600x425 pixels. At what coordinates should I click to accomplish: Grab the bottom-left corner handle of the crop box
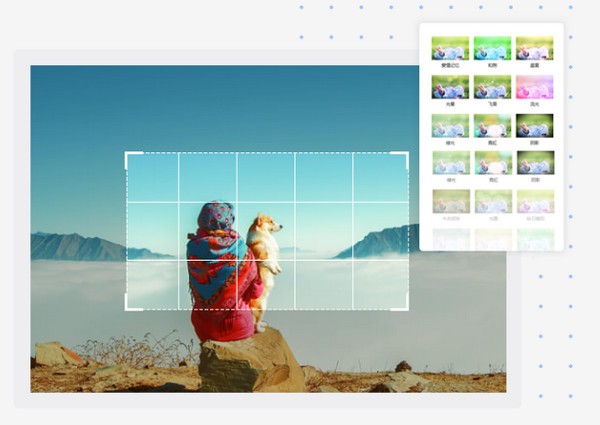[x=133, y=303]
